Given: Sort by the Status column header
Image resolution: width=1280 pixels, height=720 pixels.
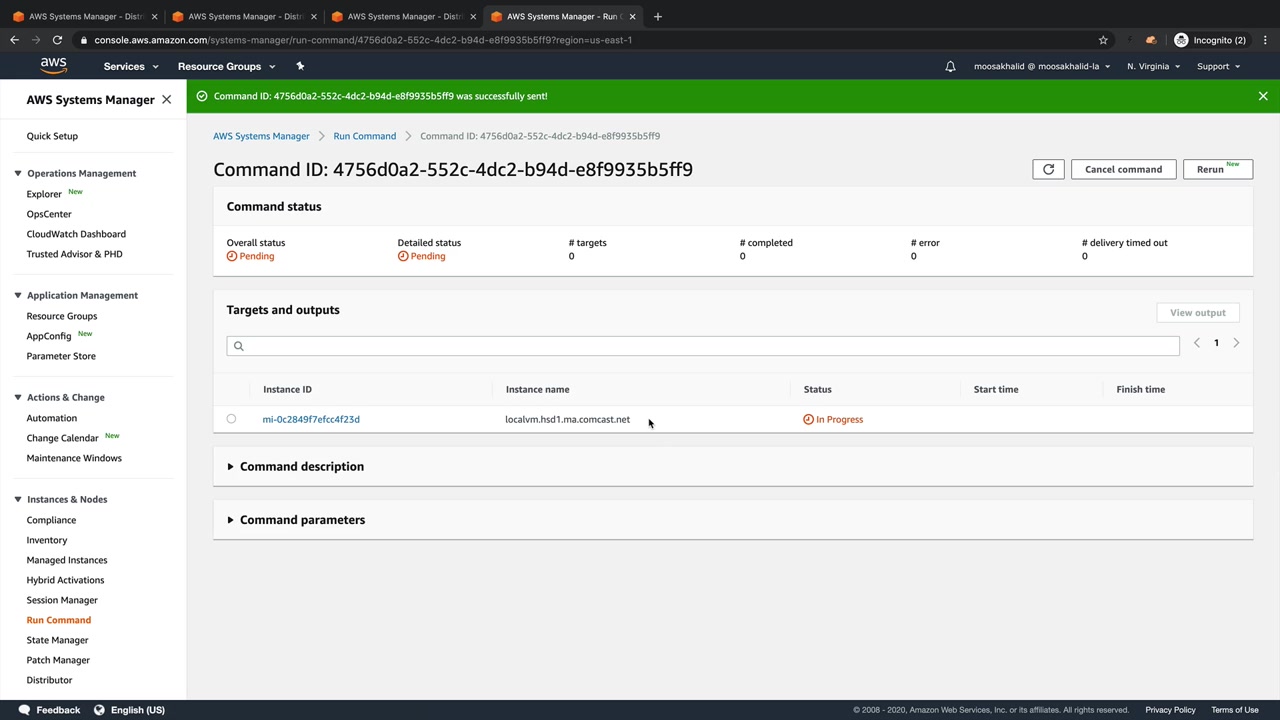Looking at the screenshot, I should point(817,389).
